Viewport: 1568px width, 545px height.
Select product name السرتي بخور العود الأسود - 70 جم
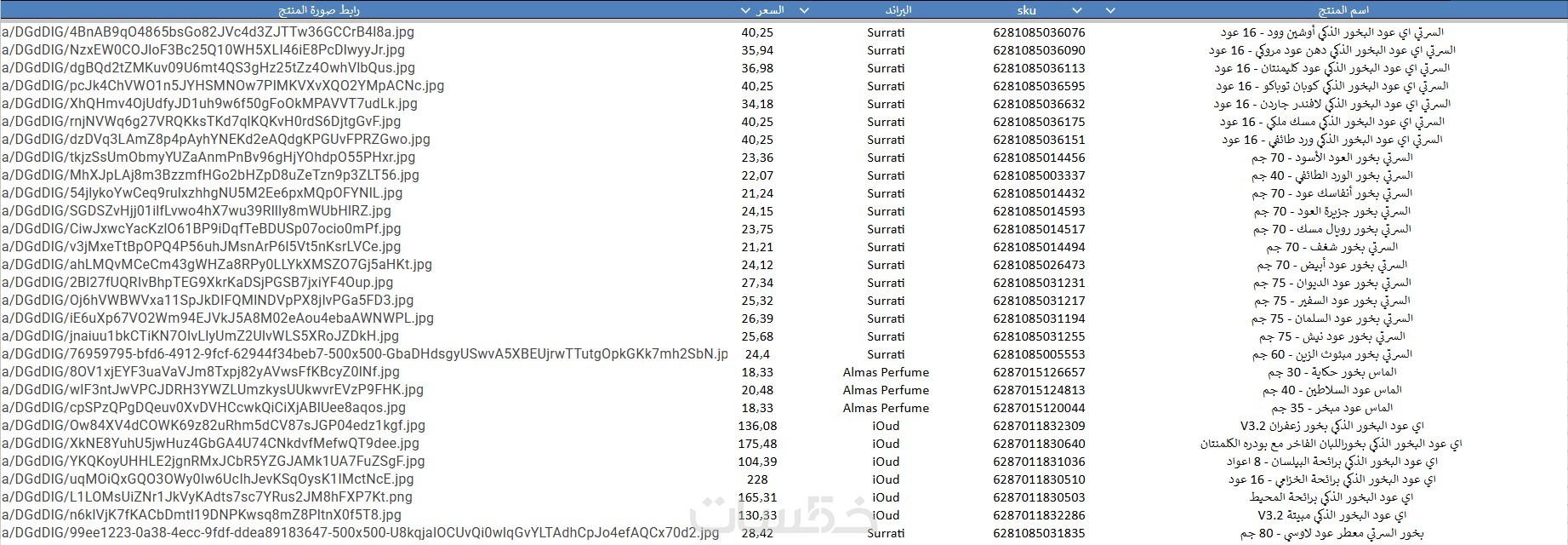tap(1331, 158)
